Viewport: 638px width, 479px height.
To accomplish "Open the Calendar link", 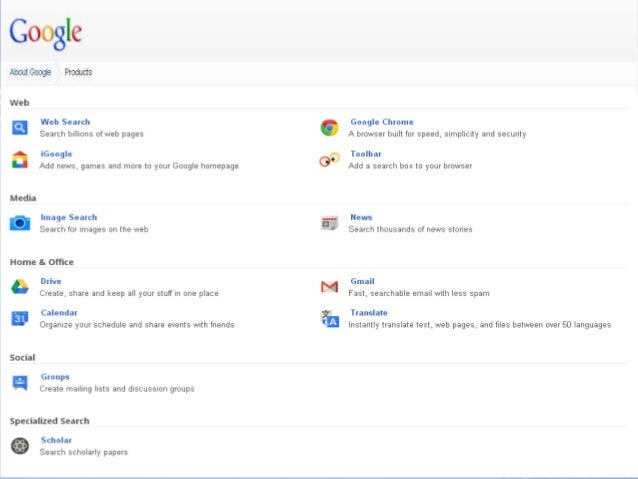I will coord(59,313).
